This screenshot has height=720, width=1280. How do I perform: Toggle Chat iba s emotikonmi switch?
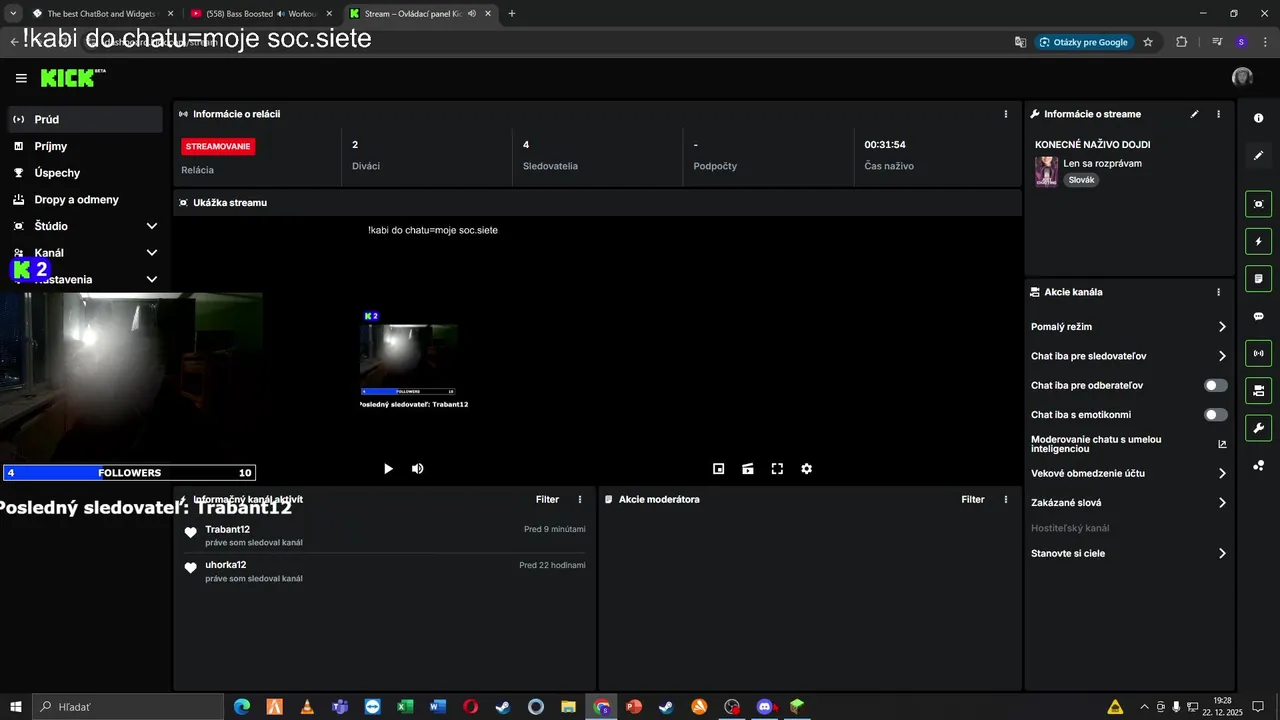[1215, 415]
